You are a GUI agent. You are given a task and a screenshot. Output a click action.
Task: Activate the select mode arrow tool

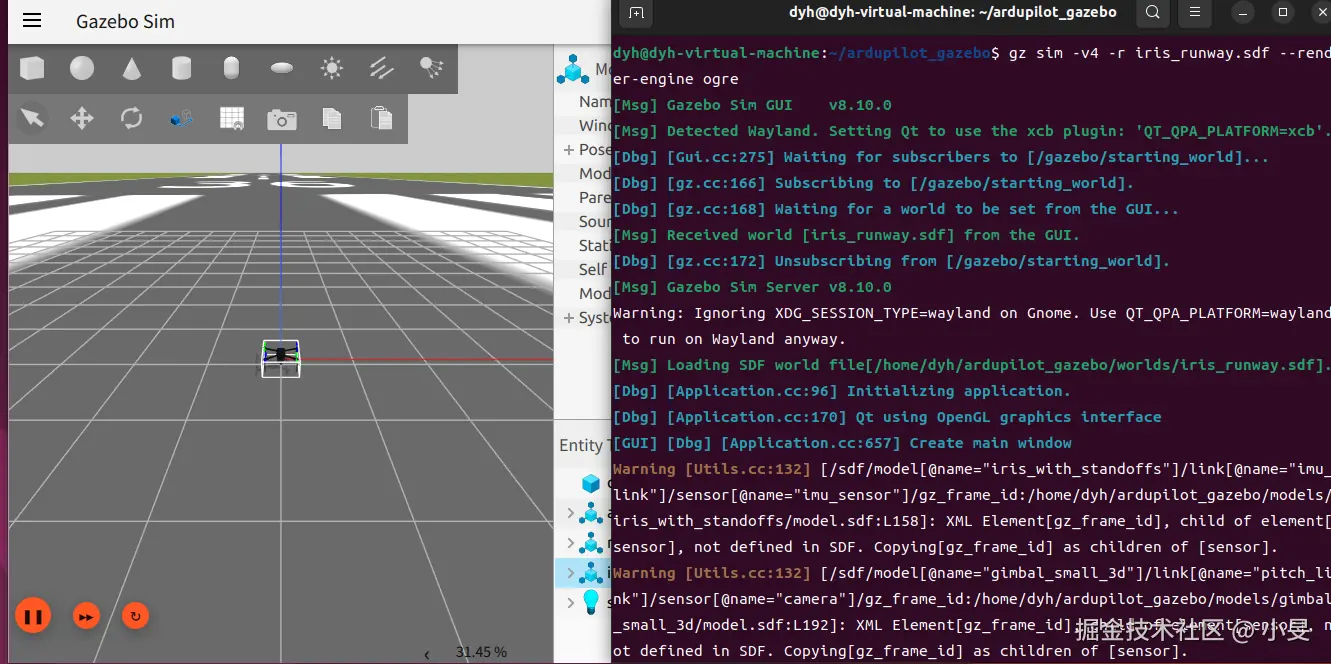33,119
